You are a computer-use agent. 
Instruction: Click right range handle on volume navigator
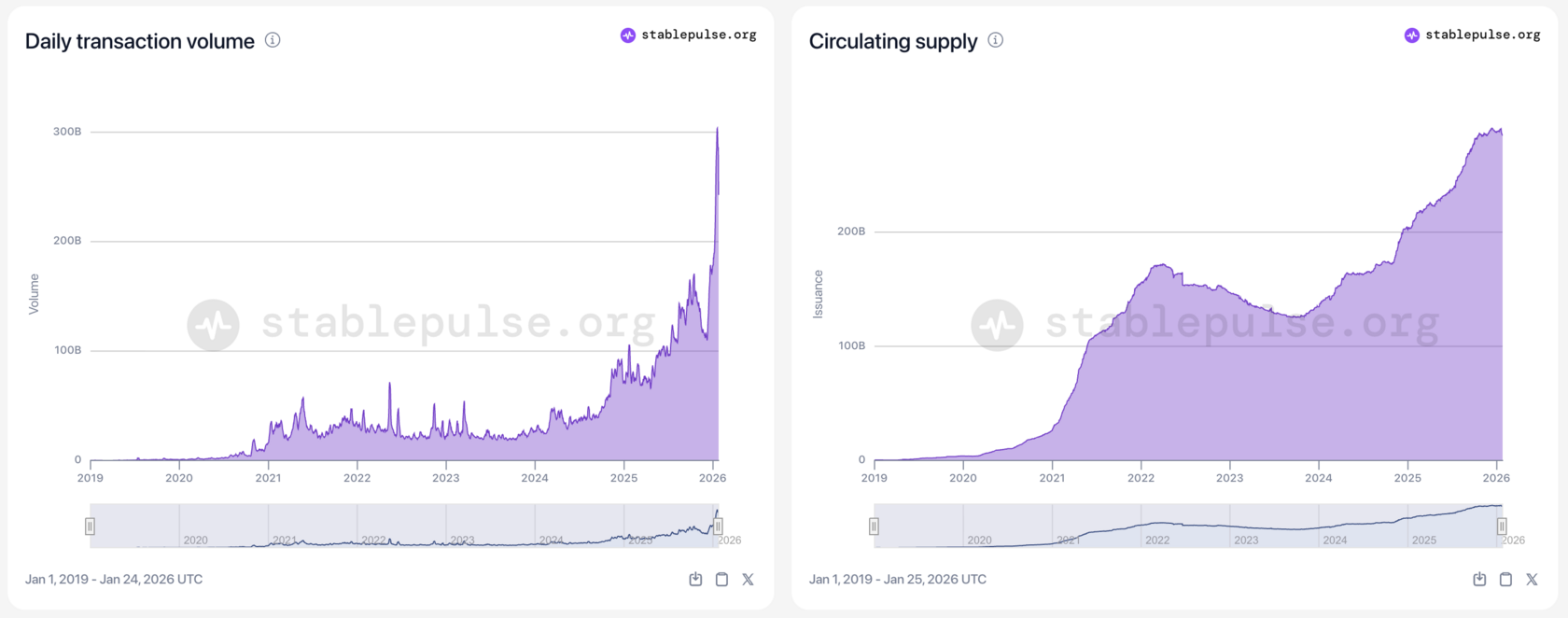[x=718, y=527]
